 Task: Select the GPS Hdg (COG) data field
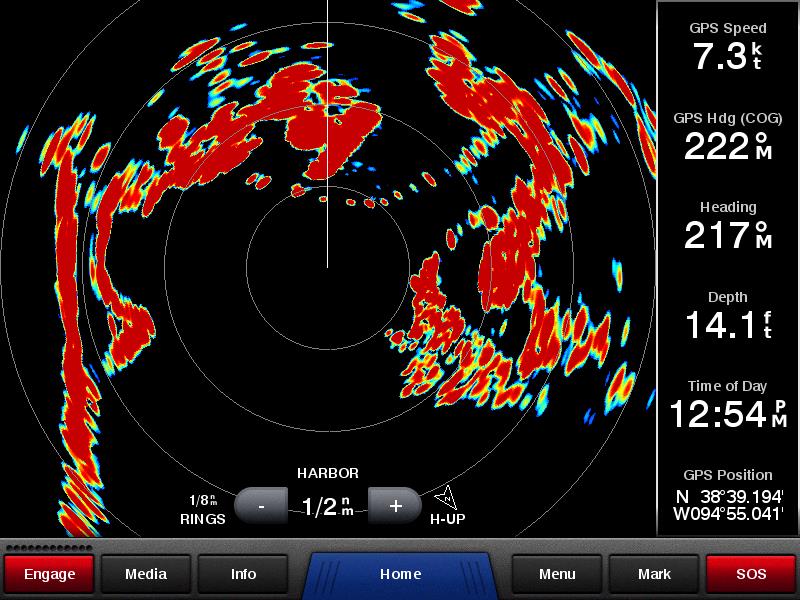click(727, 137)
